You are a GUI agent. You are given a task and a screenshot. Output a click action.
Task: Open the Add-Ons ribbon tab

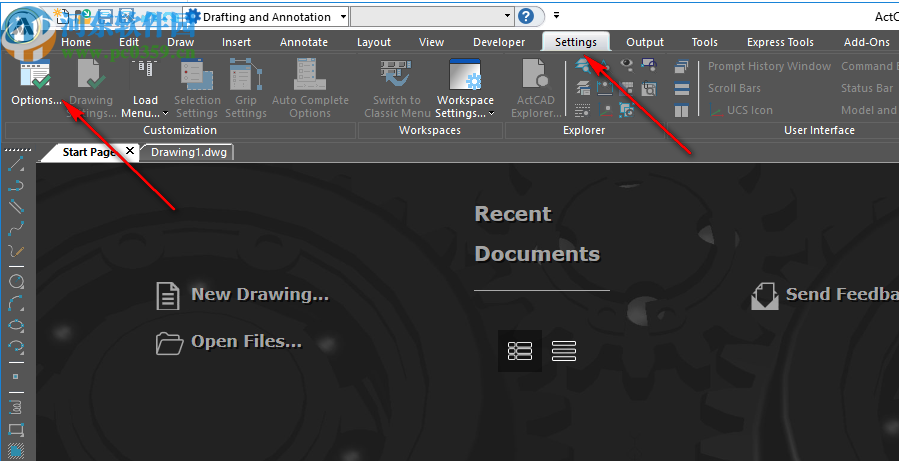[866, 42]
